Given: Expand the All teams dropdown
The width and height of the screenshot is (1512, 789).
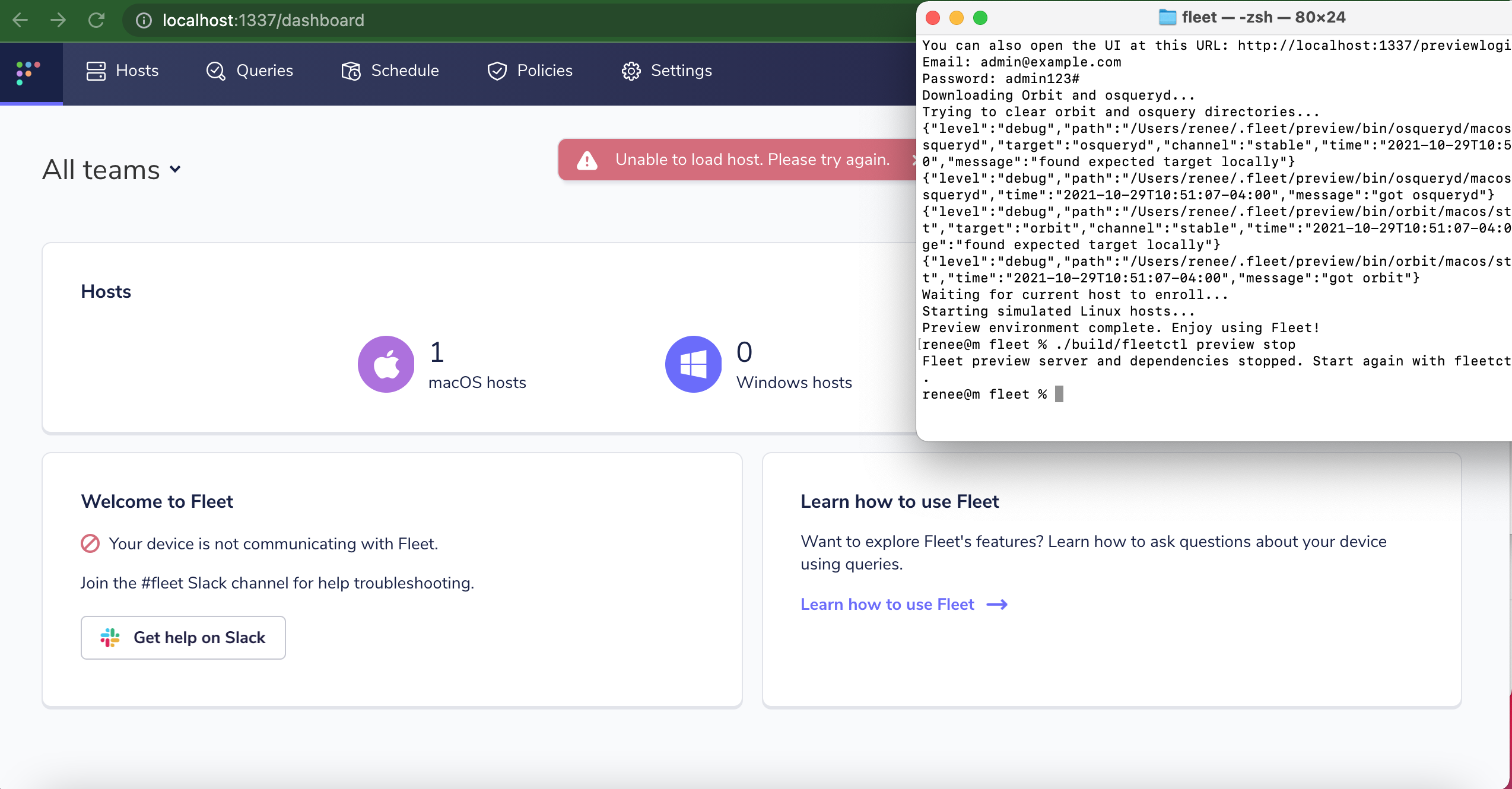Looking at the screenshot, I should (x=112, y=170).
